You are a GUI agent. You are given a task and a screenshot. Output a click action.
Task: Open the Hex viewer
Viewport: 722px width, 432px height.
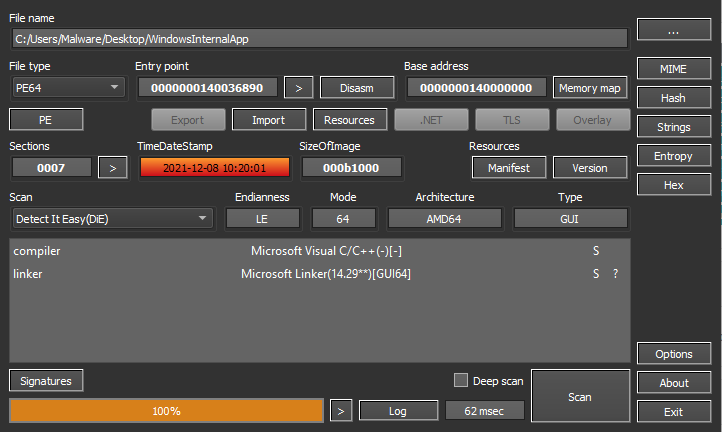pos(674,185)
